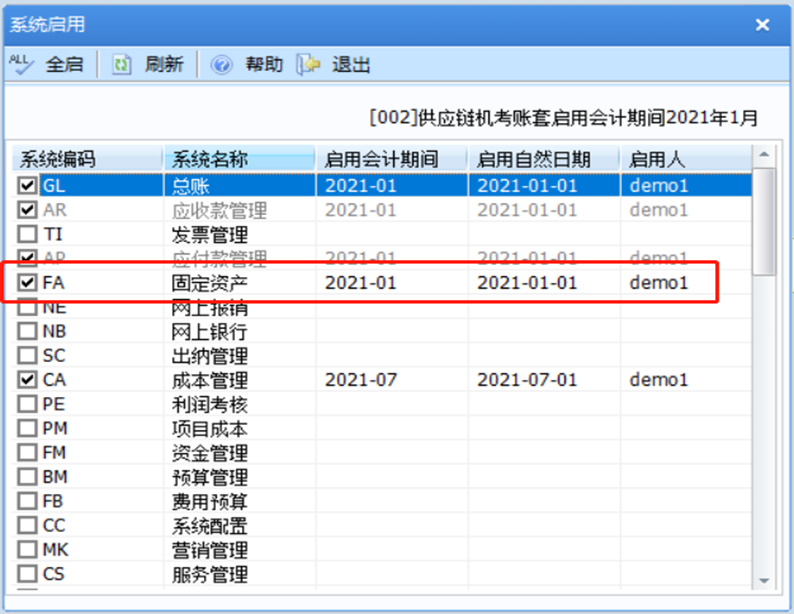794x614 pixels.
Task: Select the 资金管理 name cell
Action: point(210,453)
